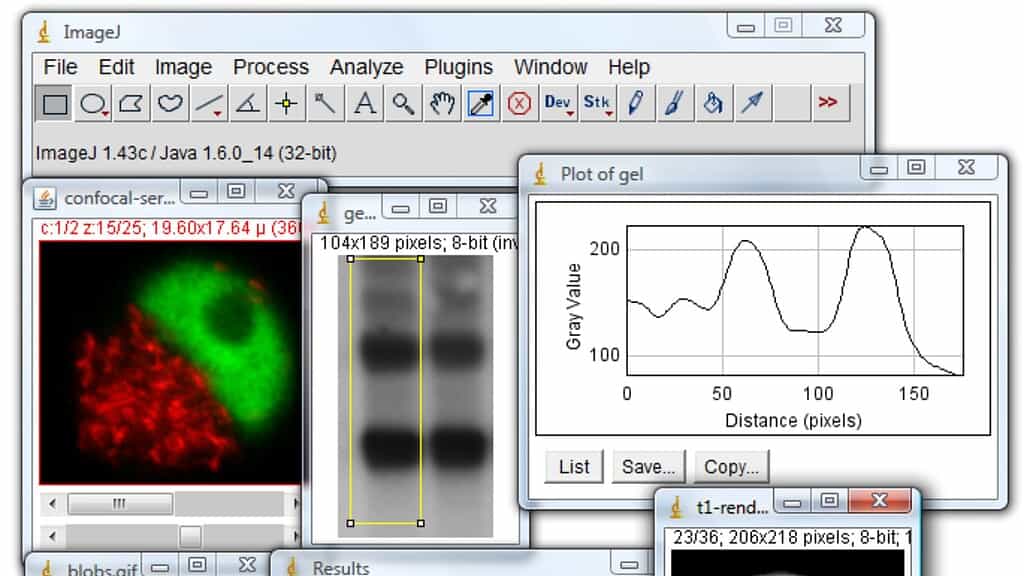Viewport: 1024px width, 576px height.
Task: Open the Window menu
Action: (551, 67)
